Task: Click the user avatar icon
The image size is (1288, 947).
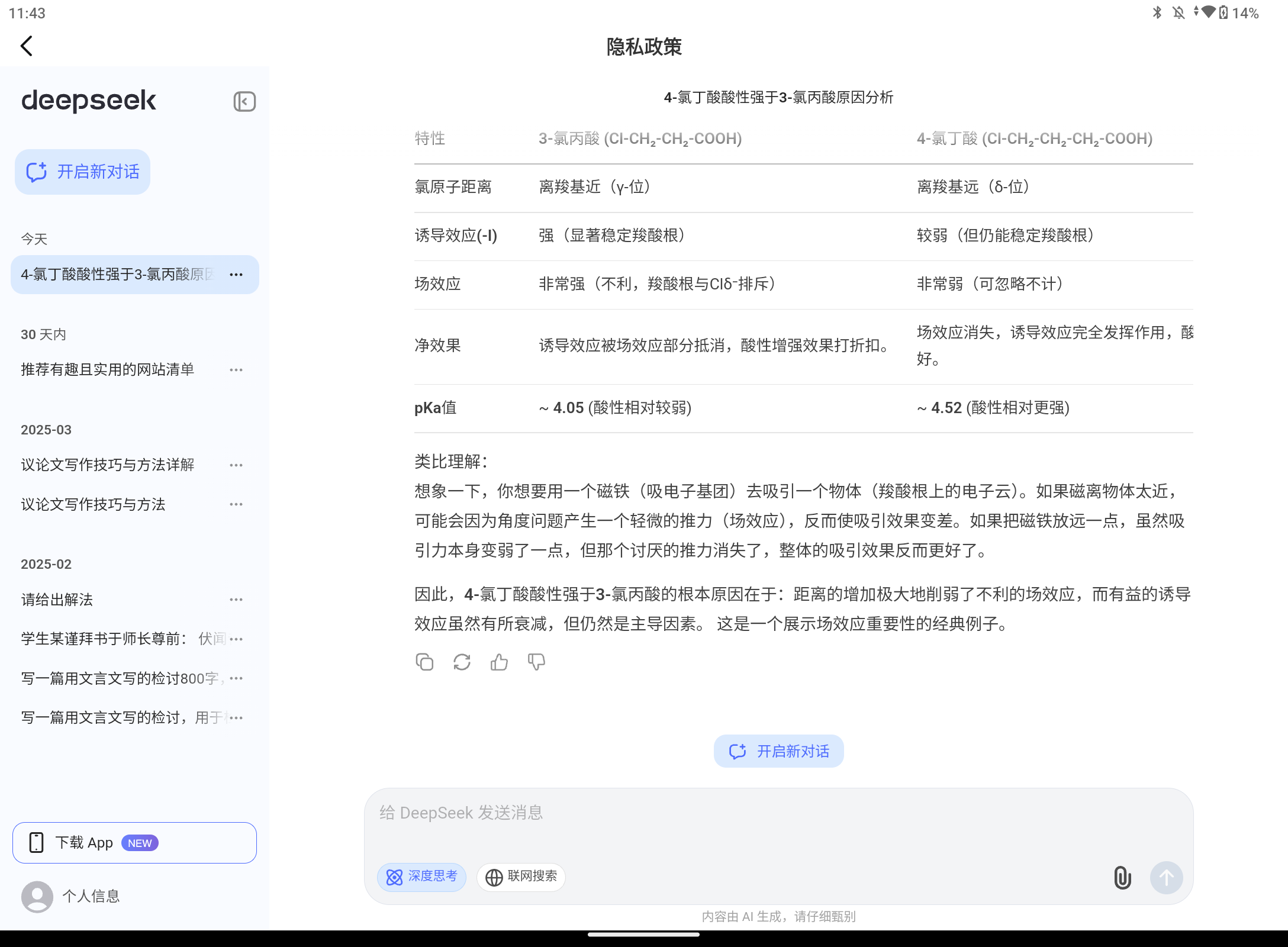Action: [37, 897]
